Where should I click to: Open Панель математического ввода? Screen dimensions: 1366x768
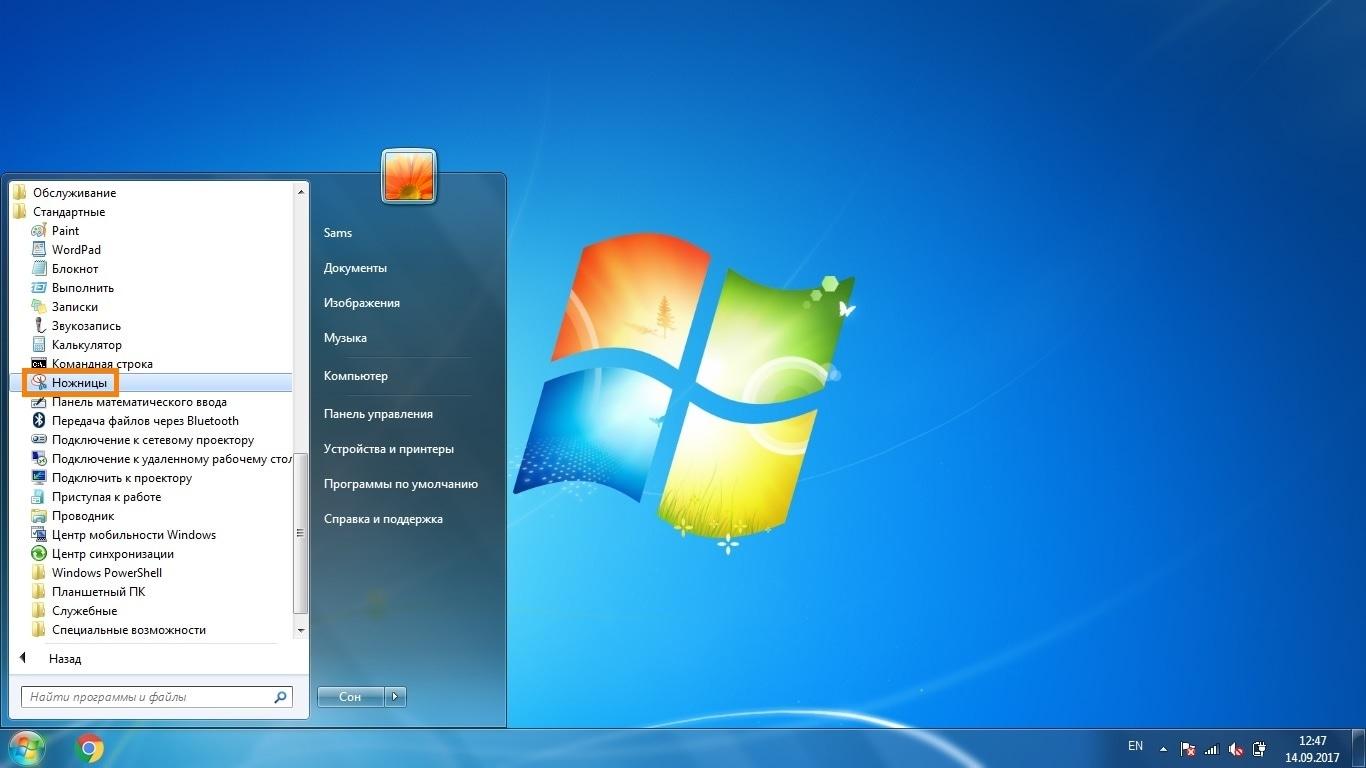coord(139,402)
